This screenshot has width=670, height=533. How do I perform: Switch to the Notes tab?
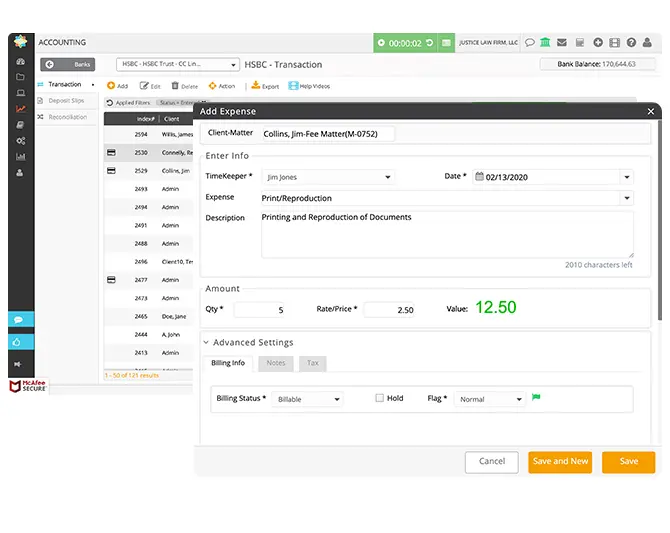pyautogui.click(x=276, y=363)
